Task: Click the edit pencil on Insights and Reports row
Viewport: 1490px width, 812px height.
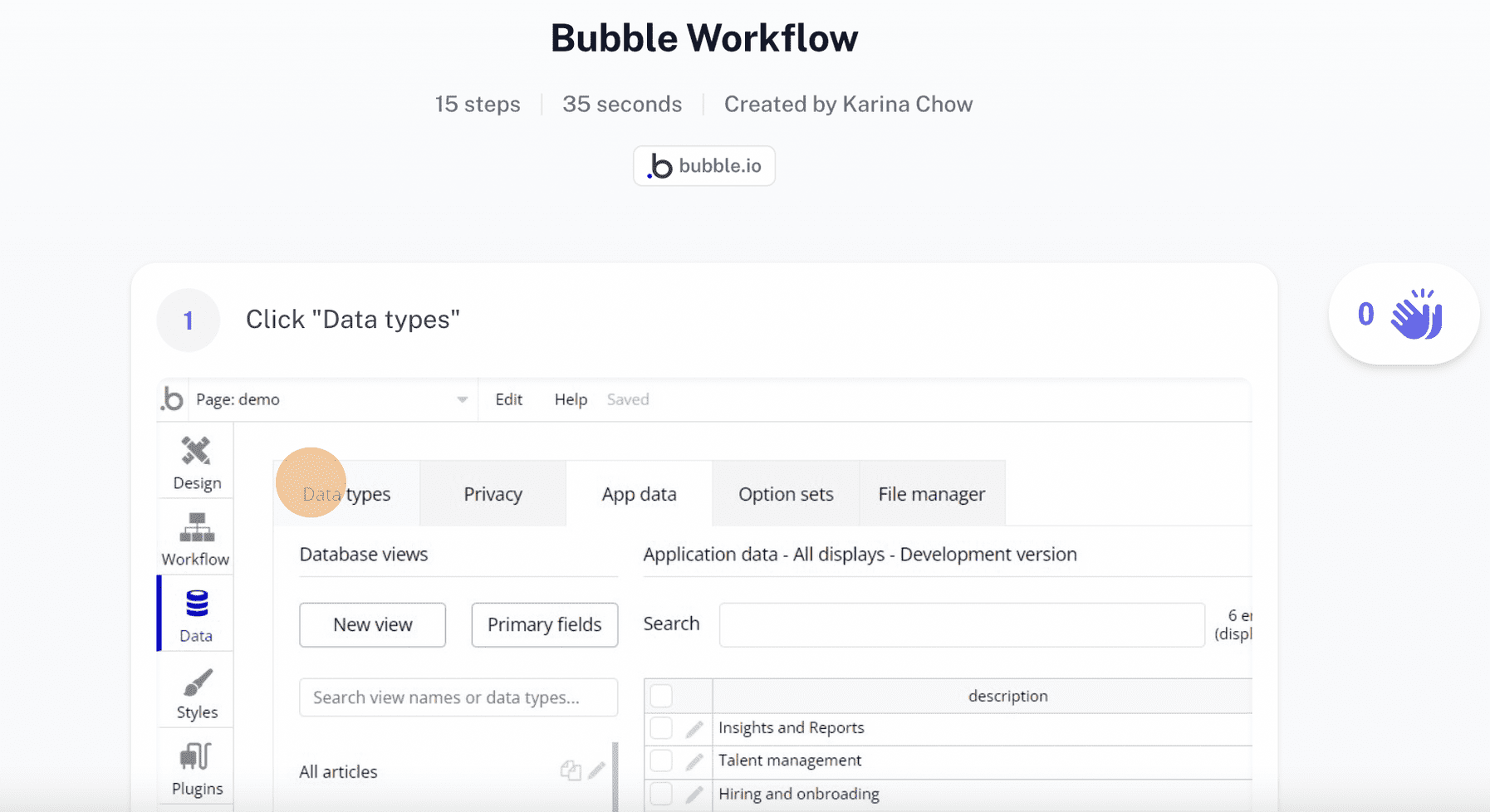Action: point(694,727)
